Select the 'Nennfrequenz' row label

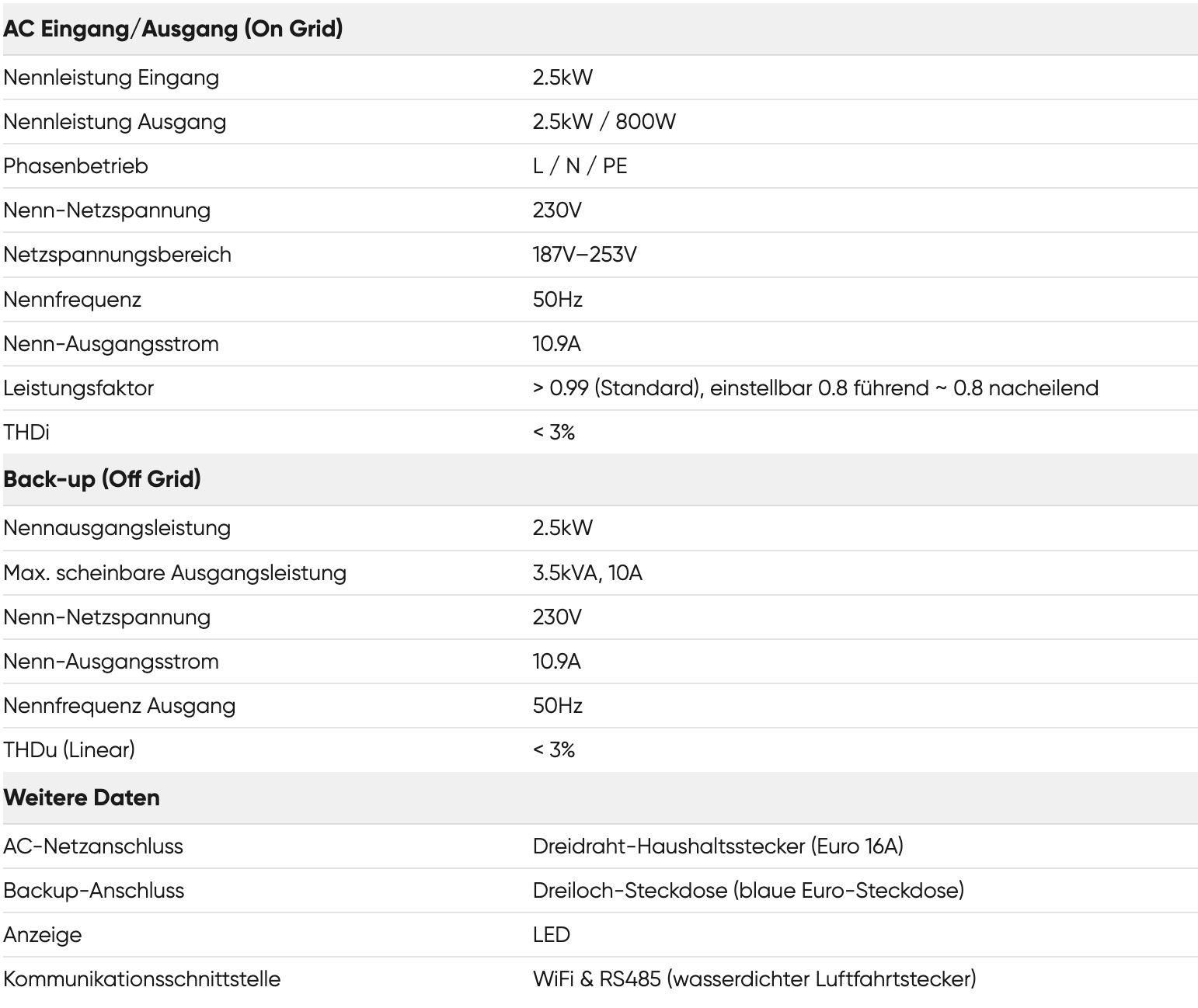(72, 300)
